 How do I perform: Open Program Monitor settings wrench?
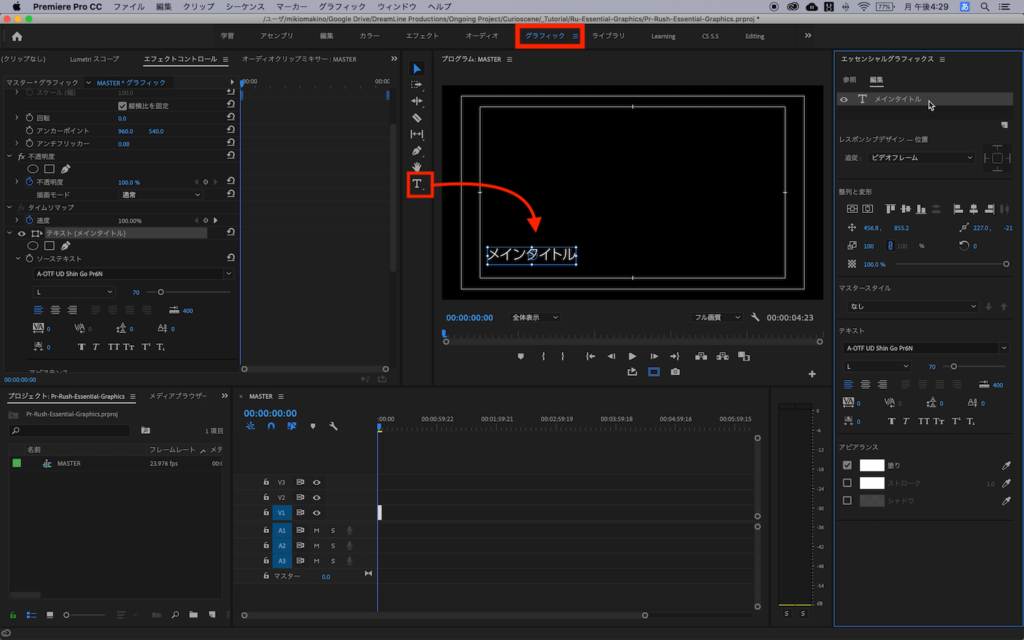coord(755,317)
